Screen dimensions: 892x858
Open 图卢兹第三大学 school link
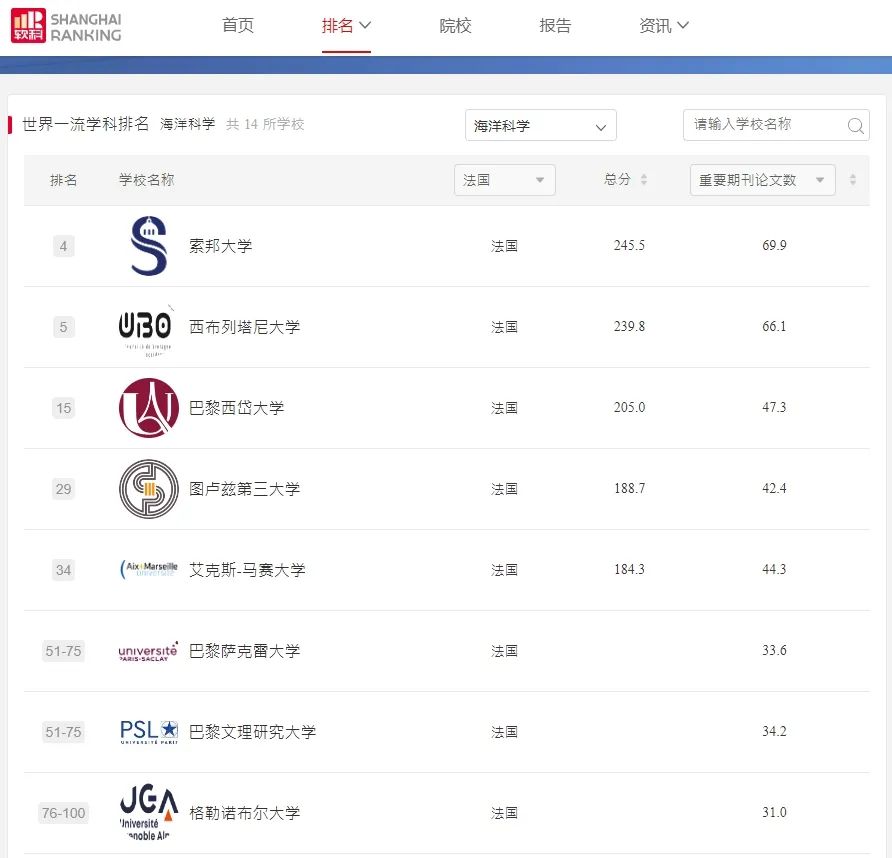pos(245,489)
